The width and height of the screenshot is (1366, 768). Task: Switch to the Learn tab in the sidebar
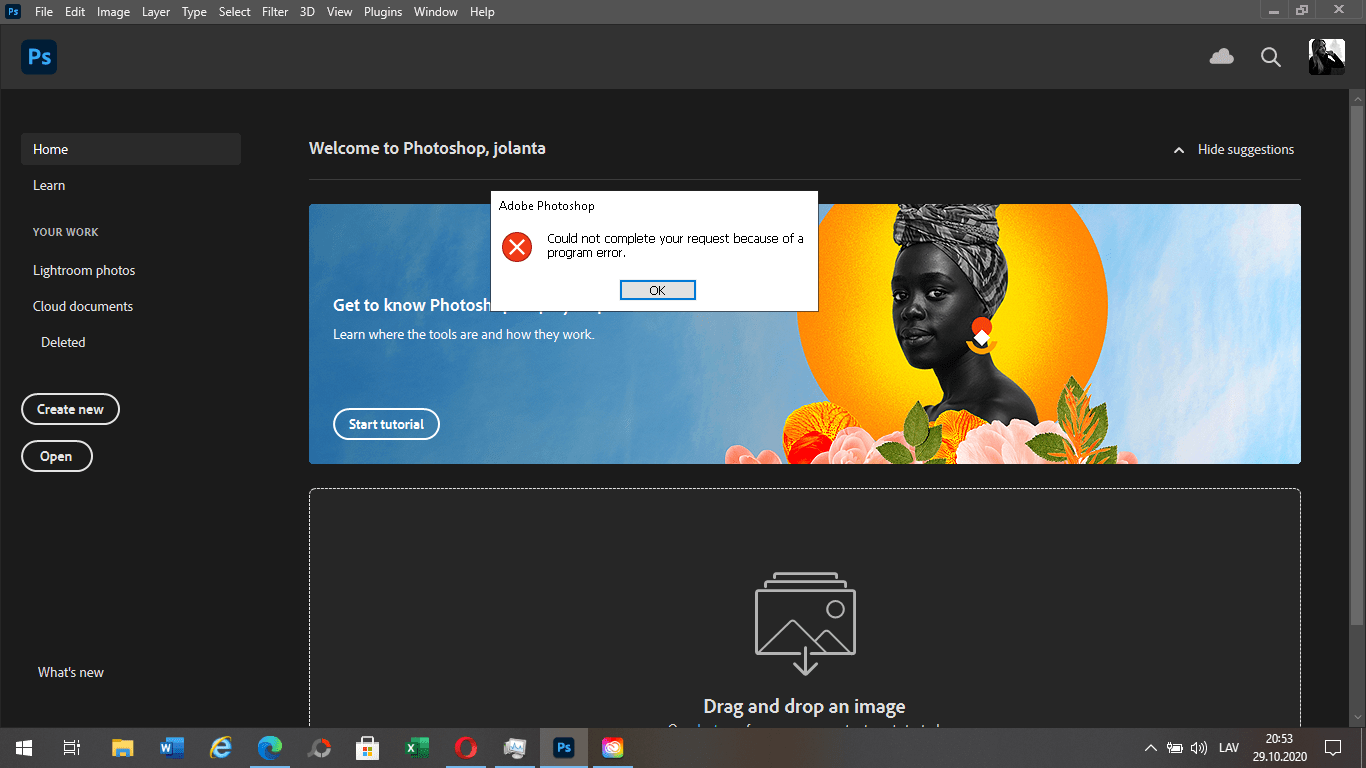click(49, 185)
